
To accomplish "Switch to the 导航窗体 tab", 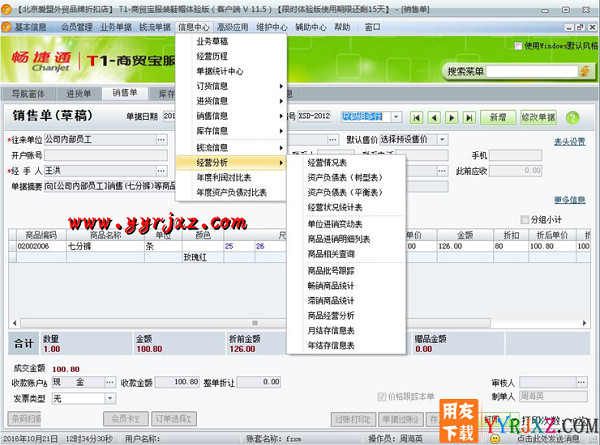I will (28, 94).
